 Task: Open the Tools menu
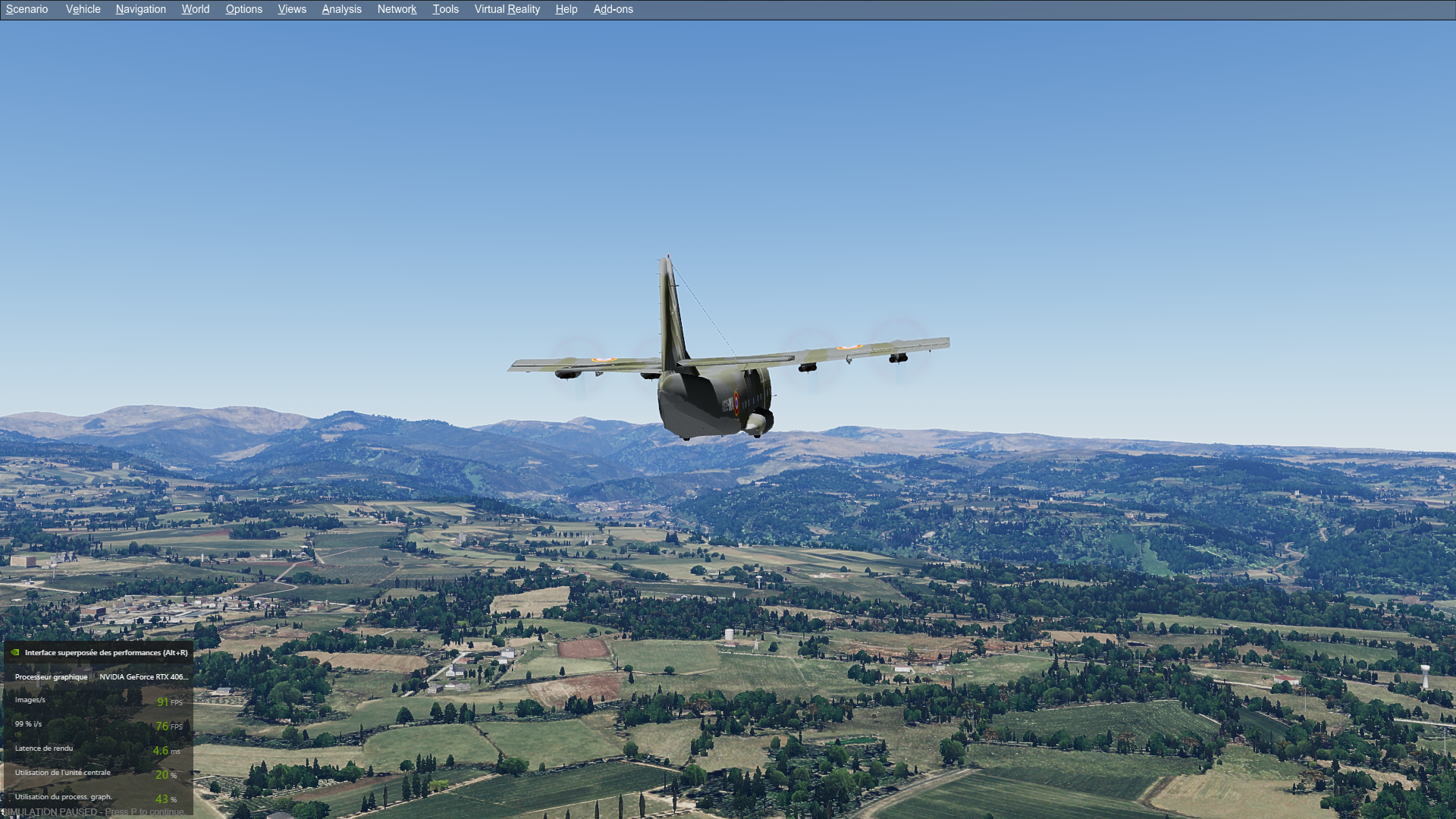[x=445, y=9]
